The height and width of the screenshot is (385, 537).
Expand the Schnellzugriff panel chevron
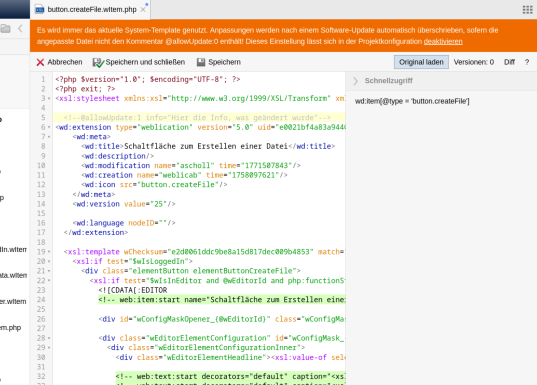coord(355,81)
